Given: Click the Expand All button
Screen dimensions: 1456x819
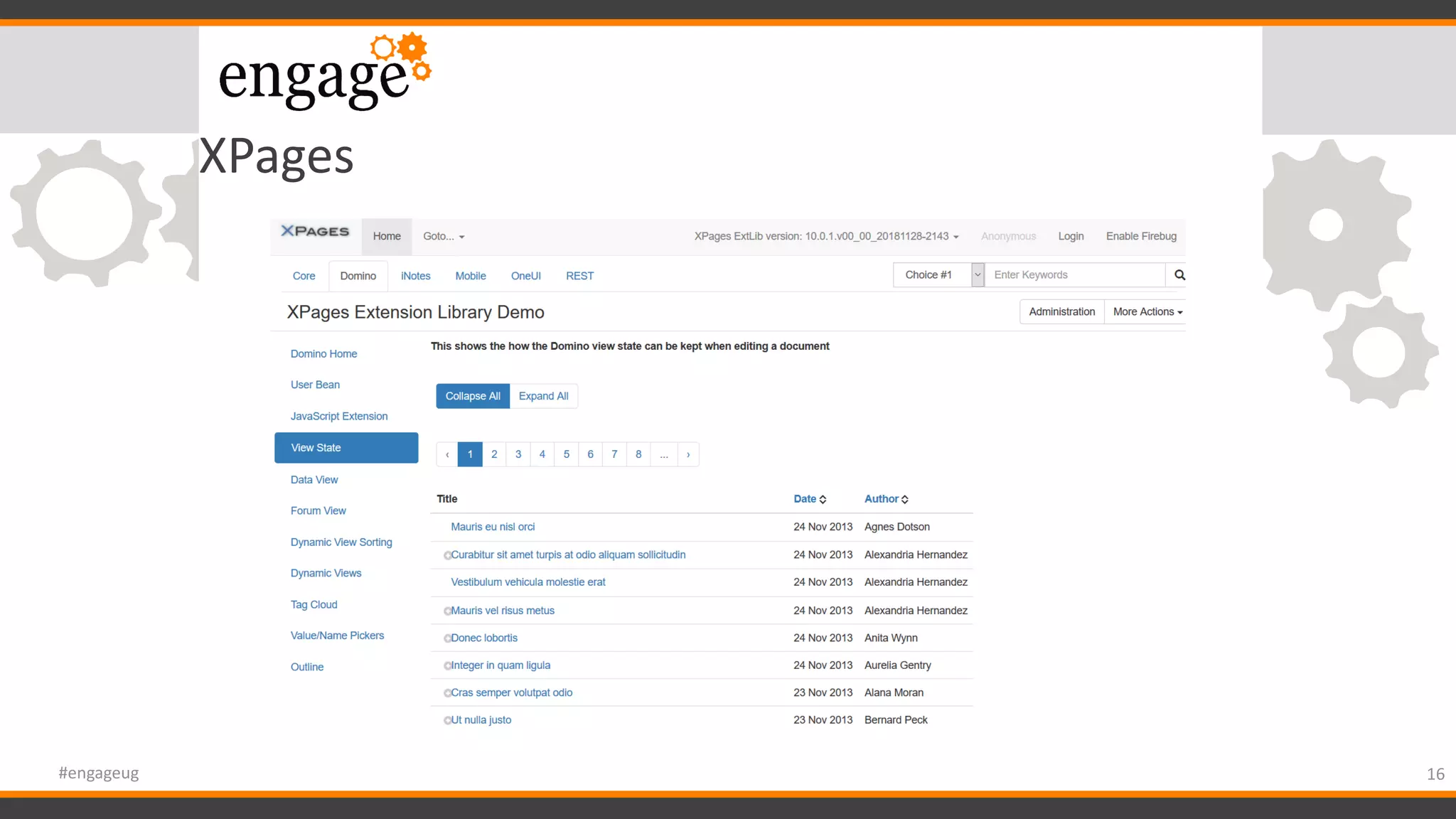Looking at the screenshot, I should pos(544,396).
